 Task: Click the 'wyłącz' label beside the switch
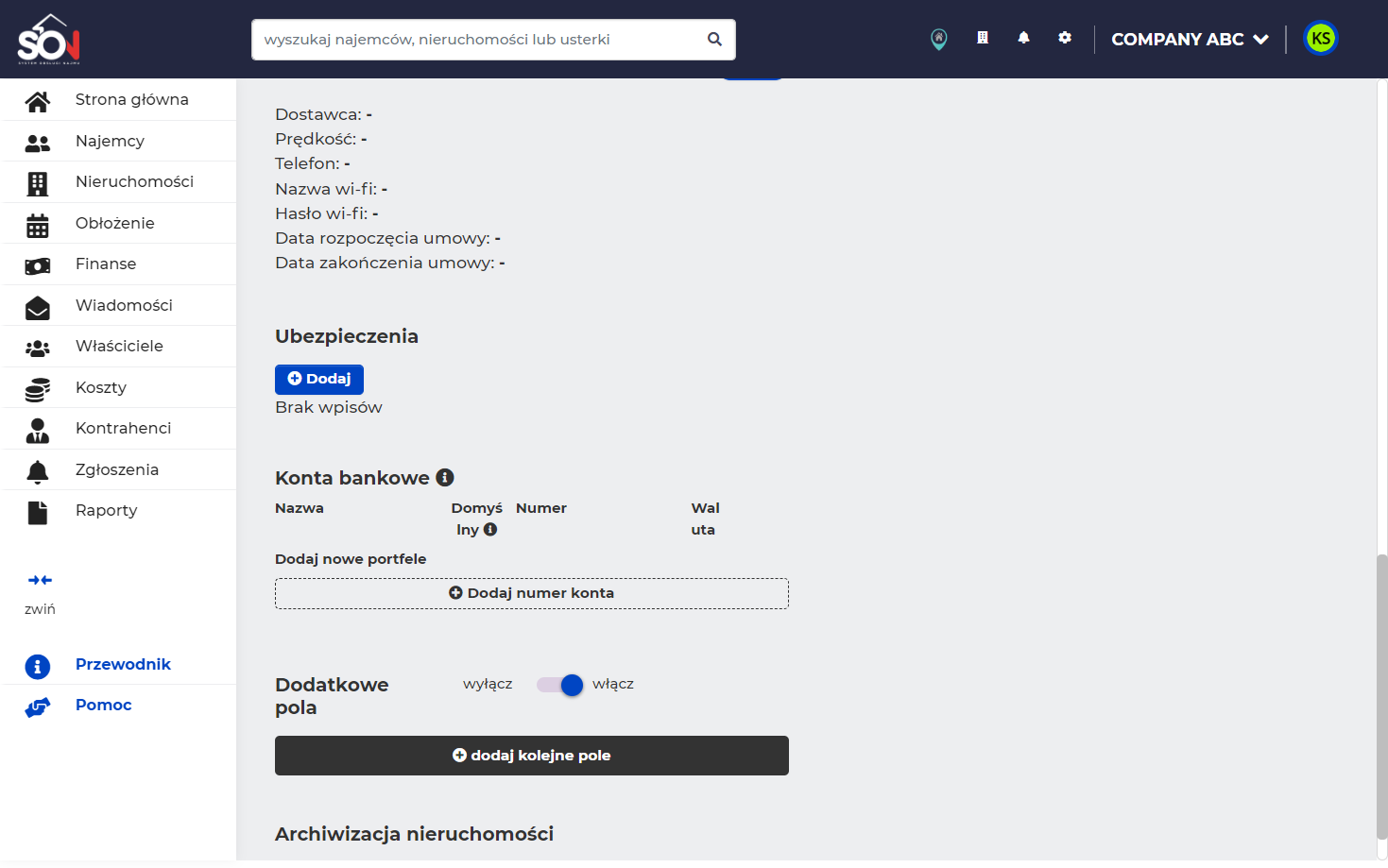[488, 684]
